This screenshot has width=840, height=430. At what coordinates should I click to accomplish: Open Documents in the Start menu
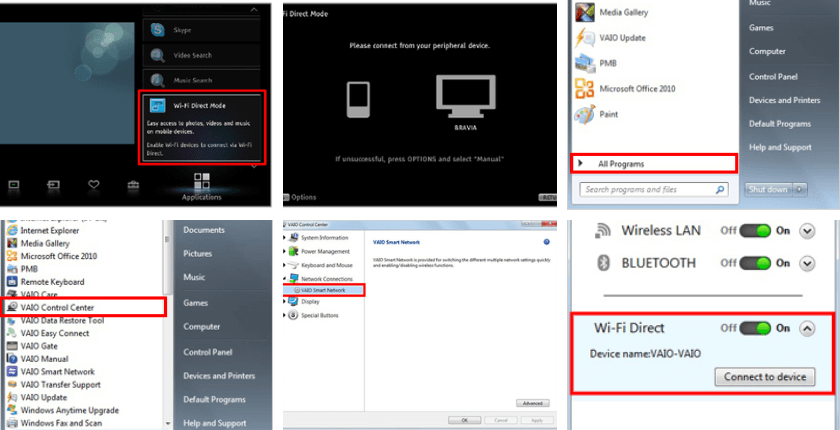tap(204, 230)
